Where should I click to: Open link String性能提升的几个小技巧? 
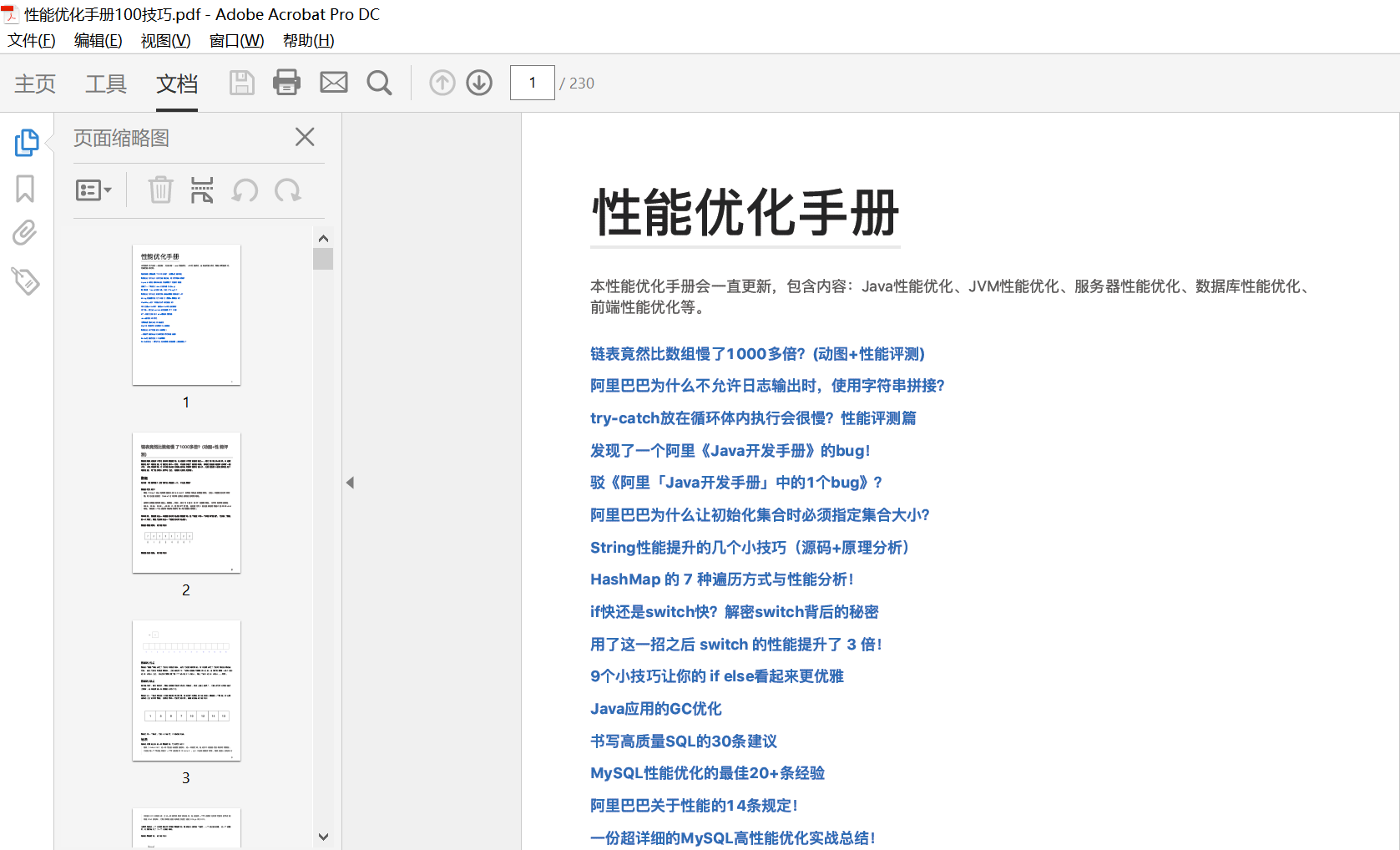point(750,548)
